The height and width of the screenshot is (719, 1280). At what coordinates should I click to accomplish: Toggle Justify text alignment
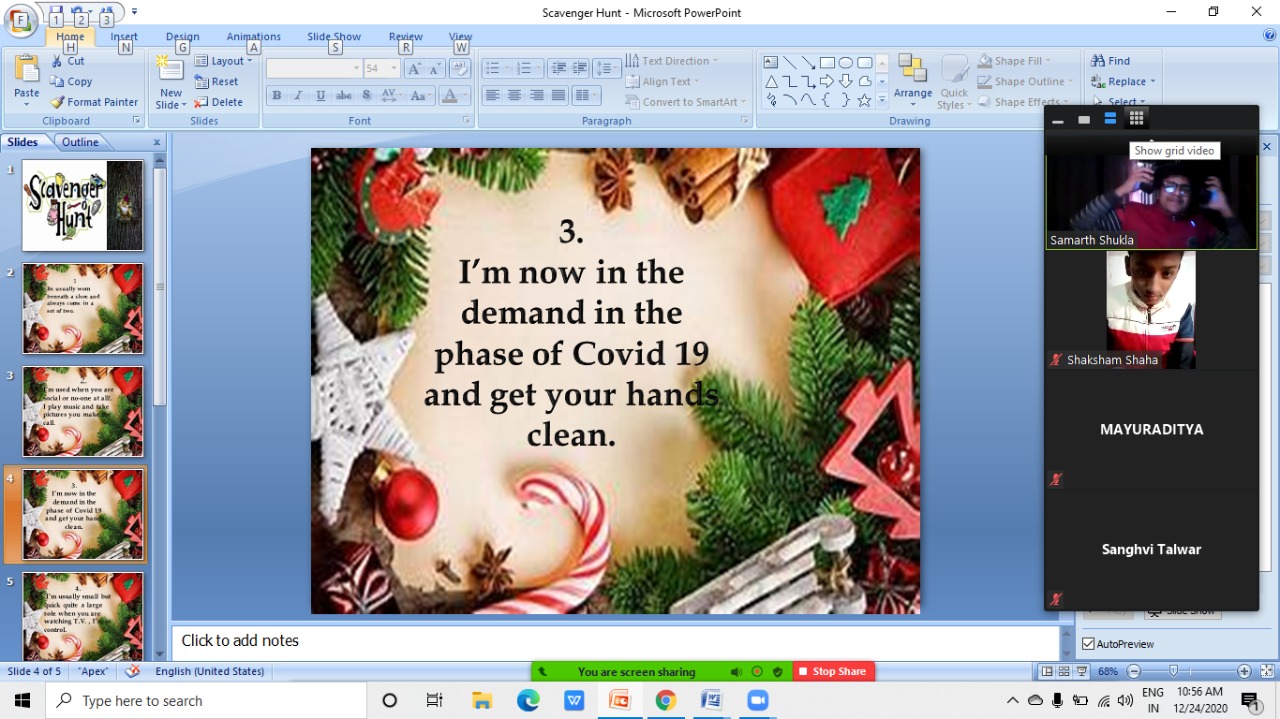[x=558, y=96]
